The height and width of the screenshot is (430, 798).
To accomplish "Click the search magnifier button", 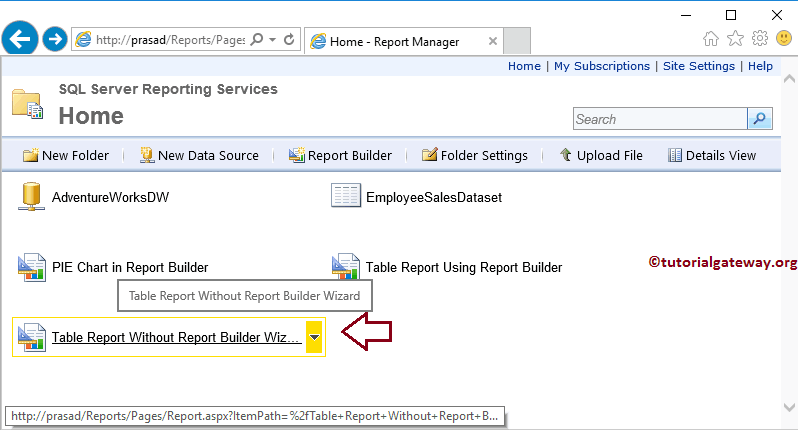I will [760, 119].
